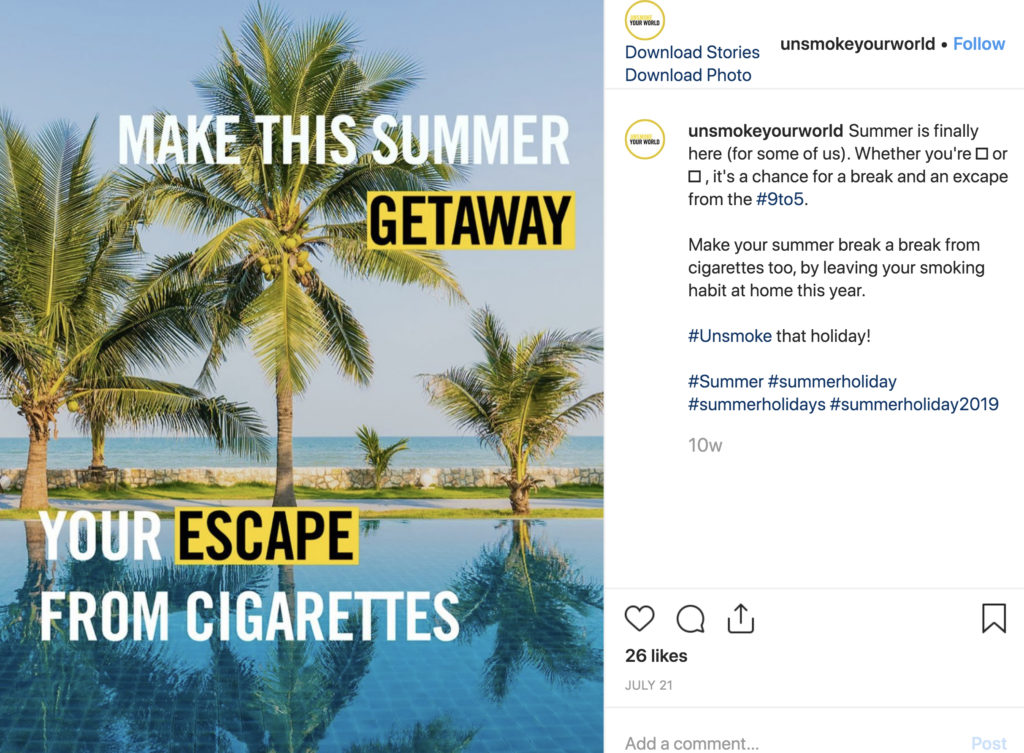Open the profile avatar in the post header
This screenshot has width=1024, height=753.
[645, 21]
